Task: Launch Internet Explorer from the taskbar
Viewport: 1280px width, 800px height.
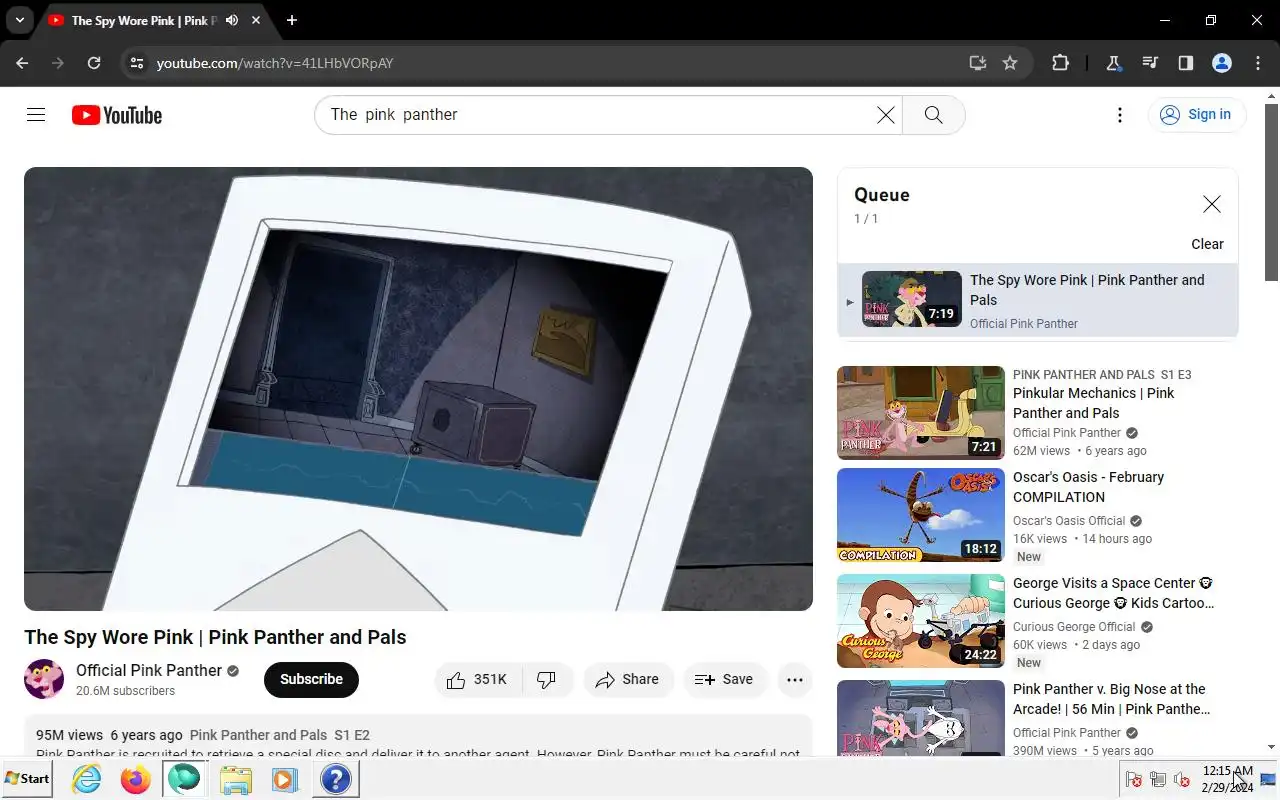Action: 87,779
